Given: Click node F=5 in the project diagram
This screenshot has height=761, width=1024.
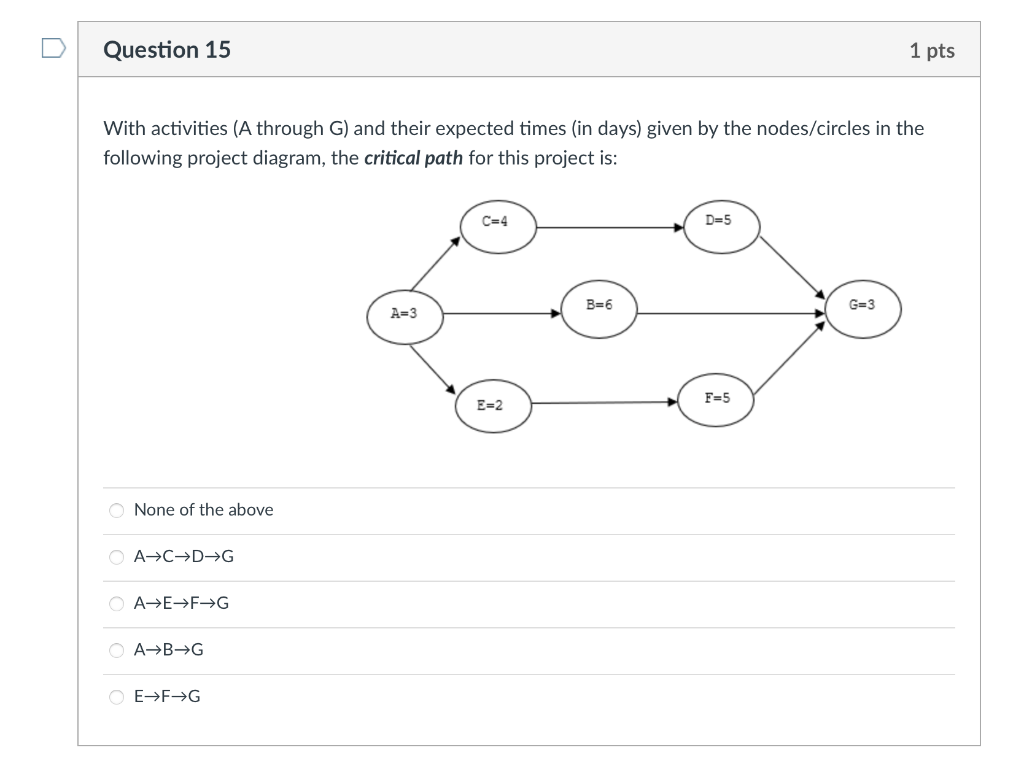Looking at the screenshot, I should pos(716,400).
